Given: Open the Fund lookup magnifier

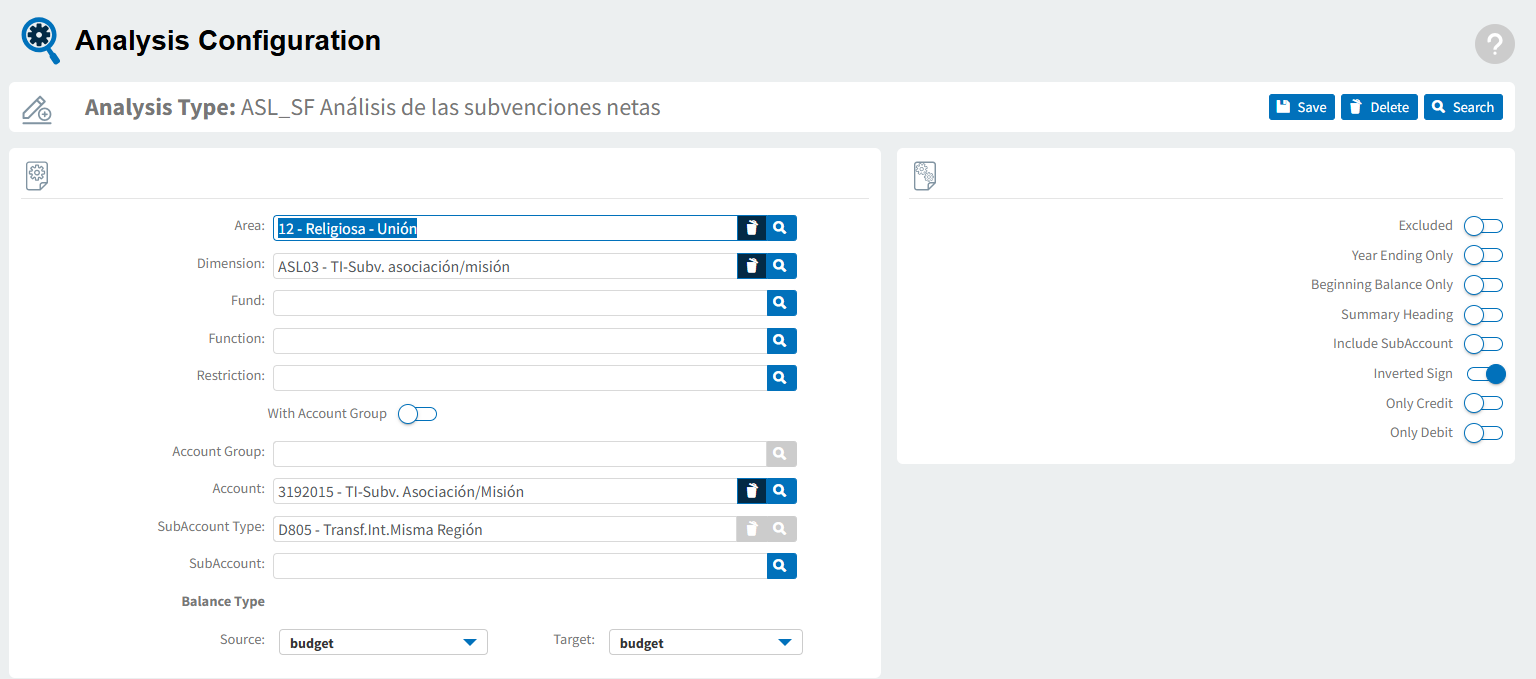Looking at the screenshot, I should tap(781, 303).
